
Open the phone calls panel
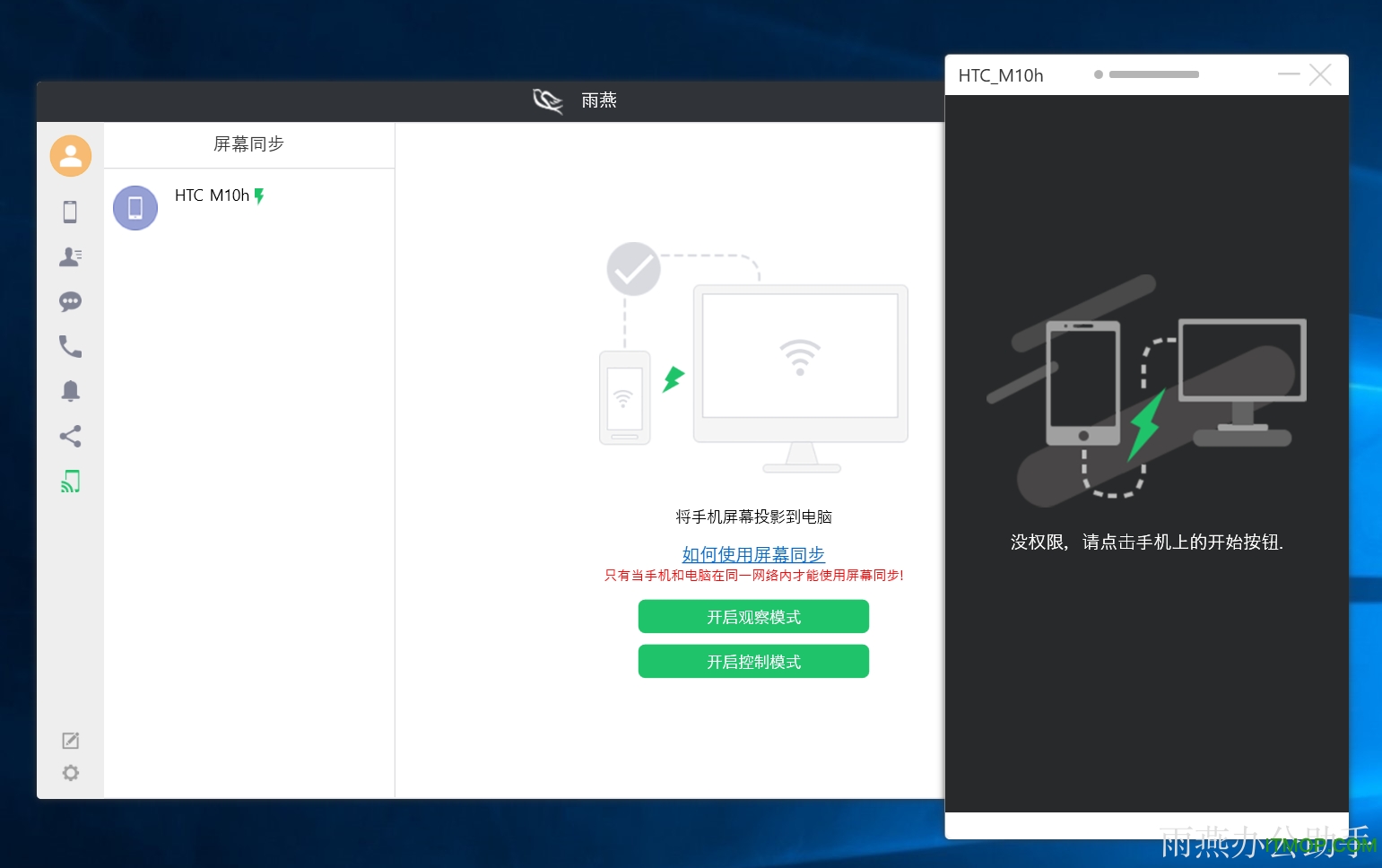tap(70, 346)
